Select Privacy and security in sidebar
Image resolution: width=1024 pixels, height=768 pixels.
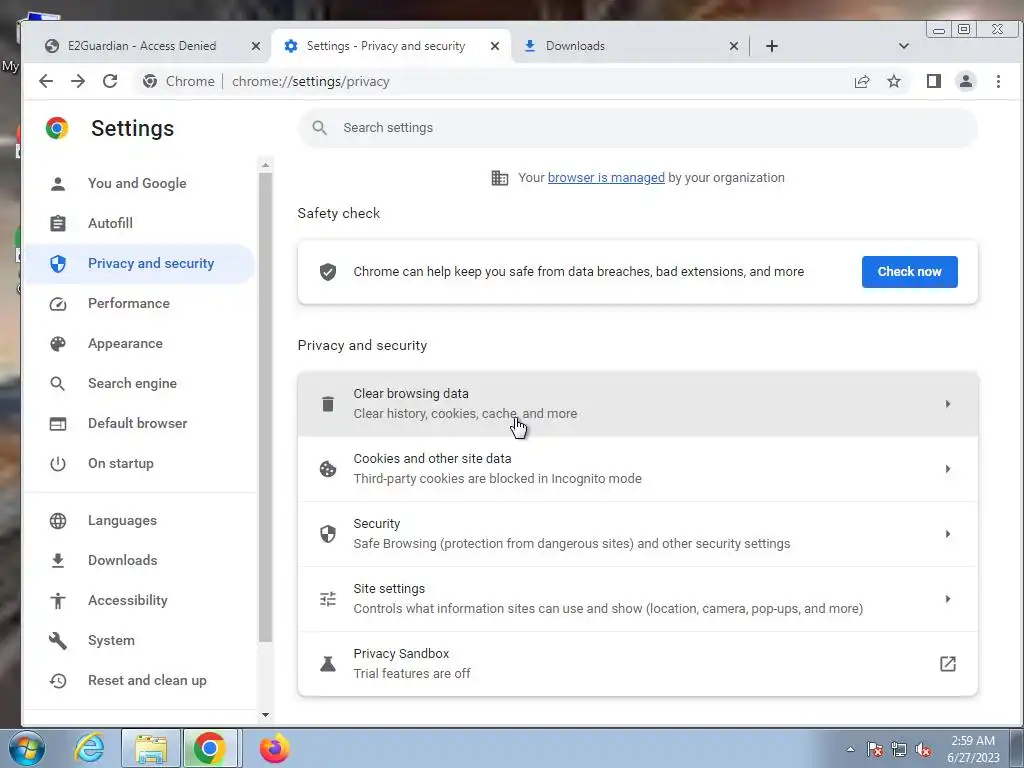click(138, 263)
